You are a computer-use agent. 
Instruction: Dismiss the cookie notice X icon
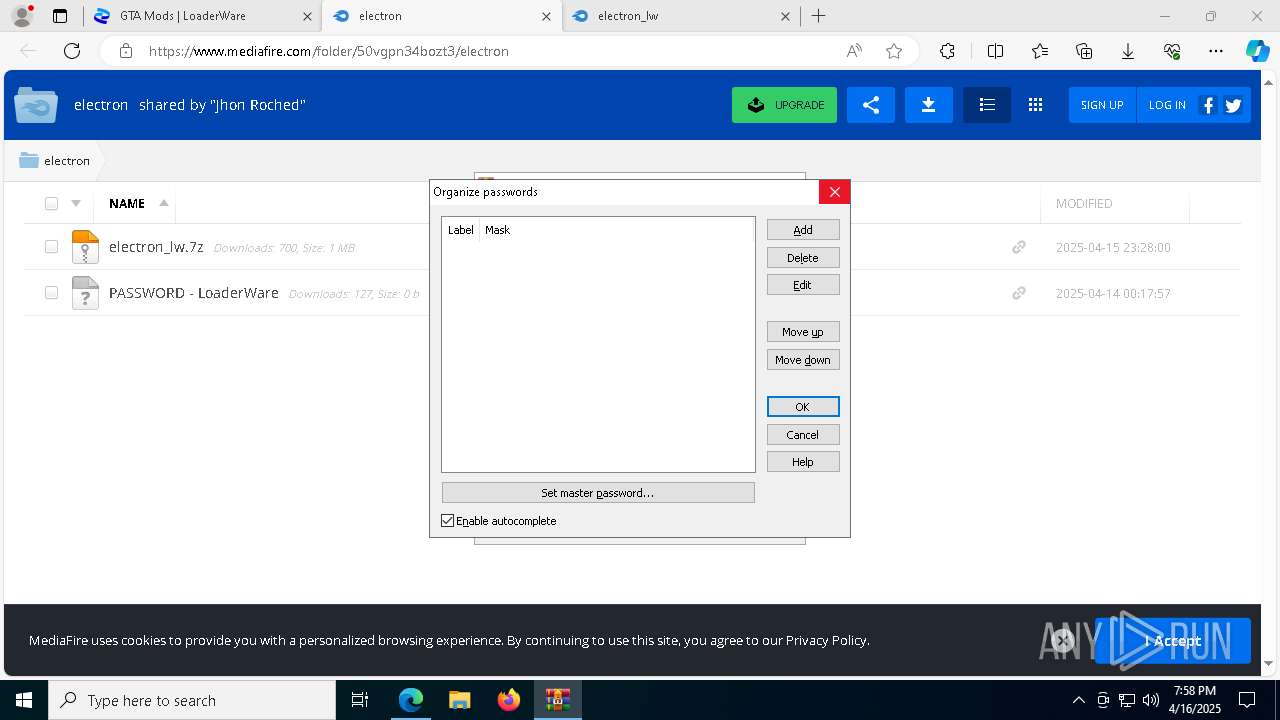pyautogui.click(x=1063, y=640)
